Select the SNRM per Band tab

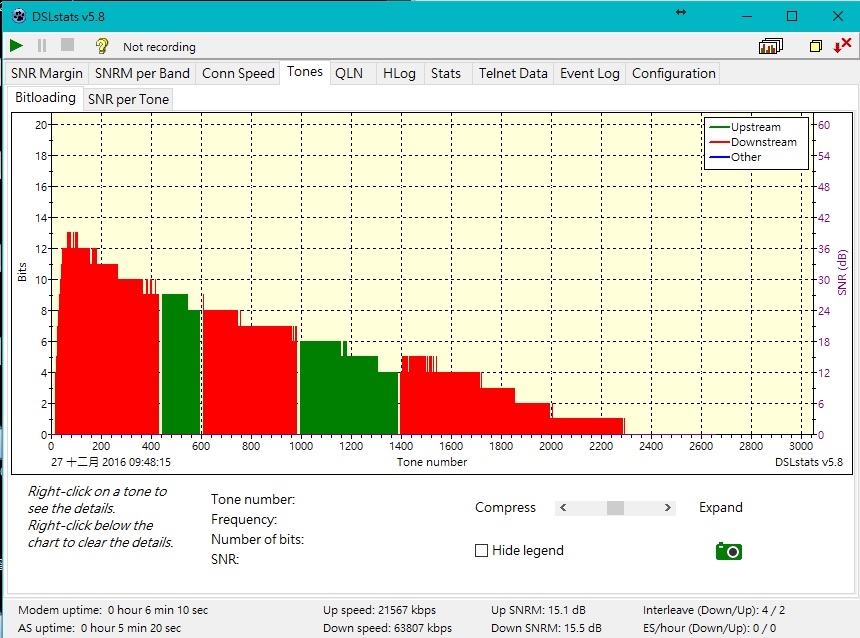142,74
